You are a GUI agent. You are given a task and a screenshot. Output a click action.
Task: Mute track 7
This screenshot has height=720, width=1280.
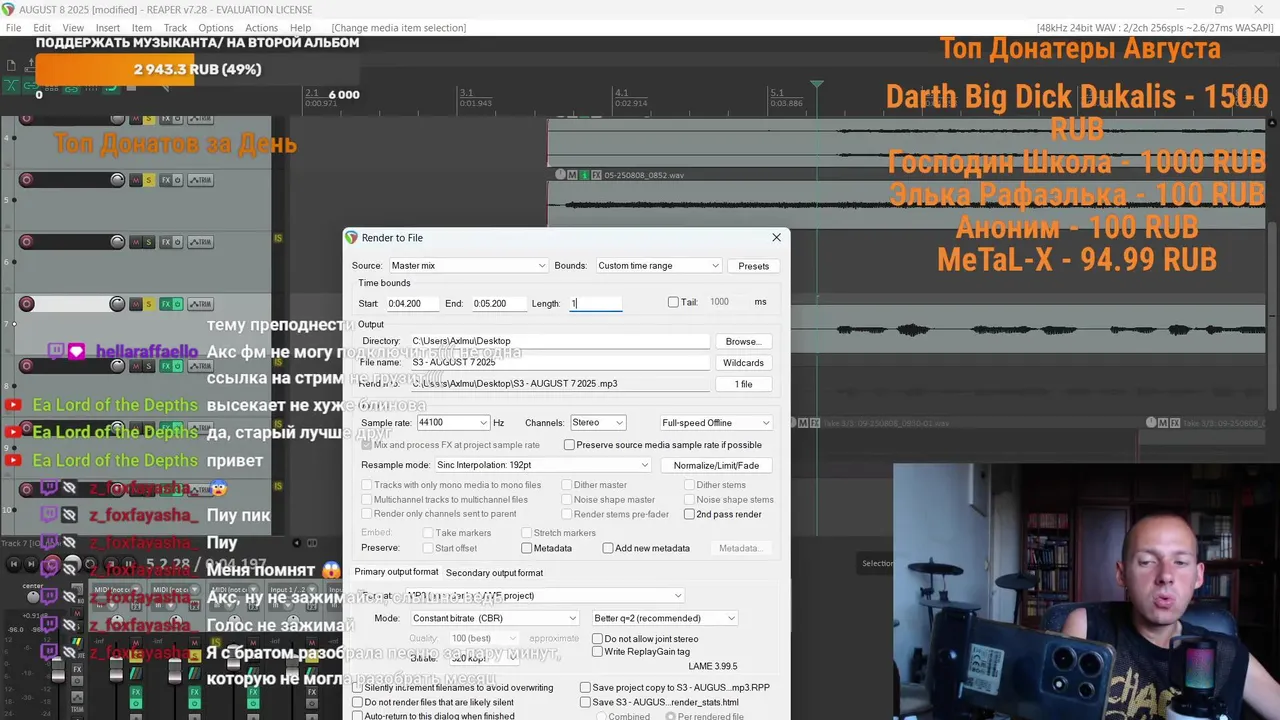136,304
